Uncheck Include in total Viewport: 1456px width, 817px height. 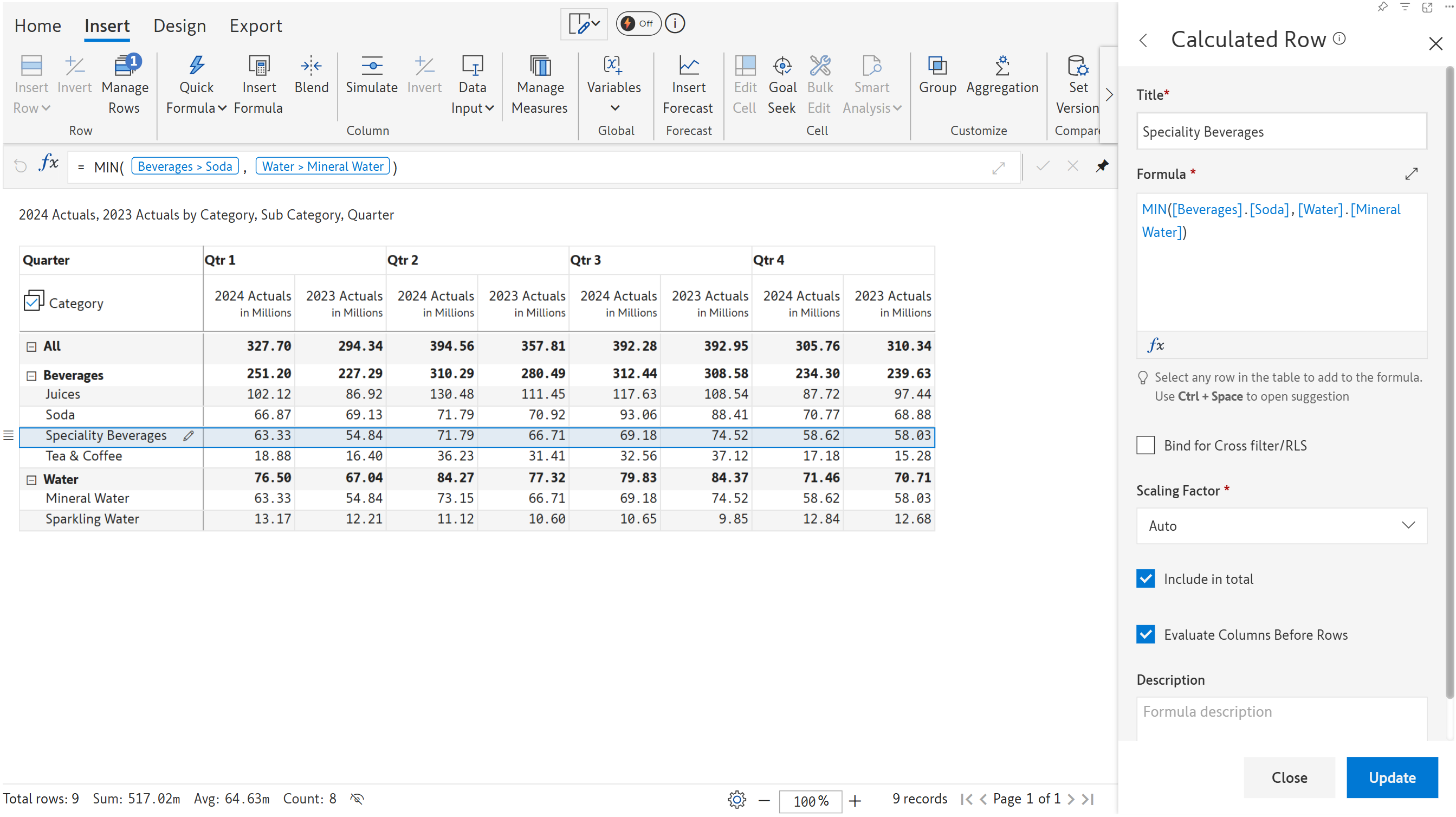[1145, 579]
